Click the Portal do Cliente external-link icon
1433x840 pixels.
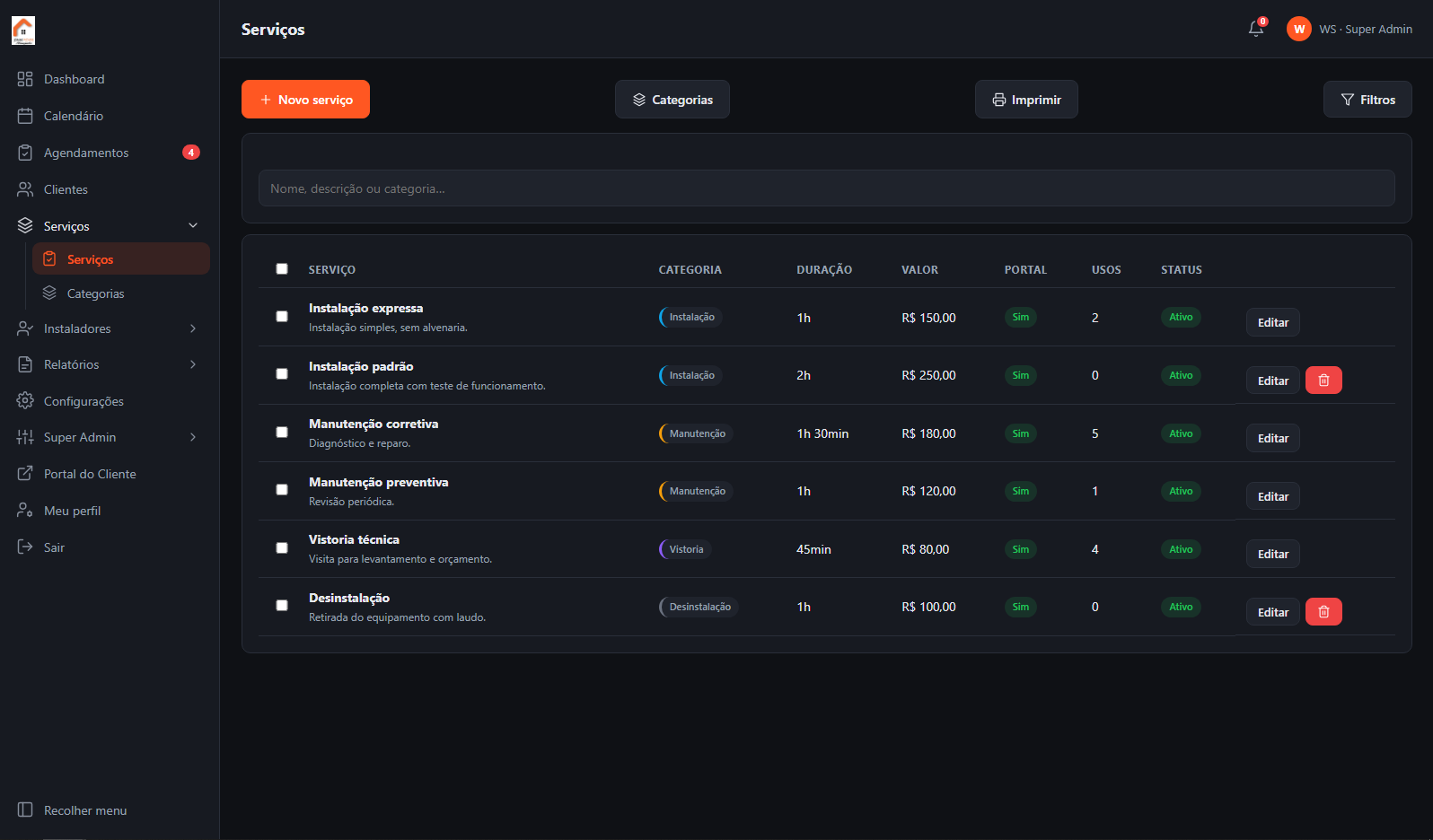[x=25, y=474]
